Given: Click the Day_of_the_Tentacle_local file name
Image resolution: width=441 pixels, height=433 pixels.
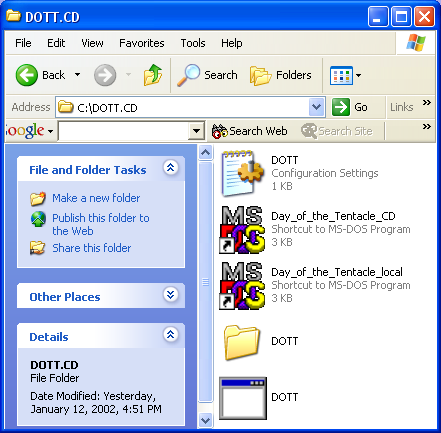Looking at the screenshot, I should pos(337,272).
